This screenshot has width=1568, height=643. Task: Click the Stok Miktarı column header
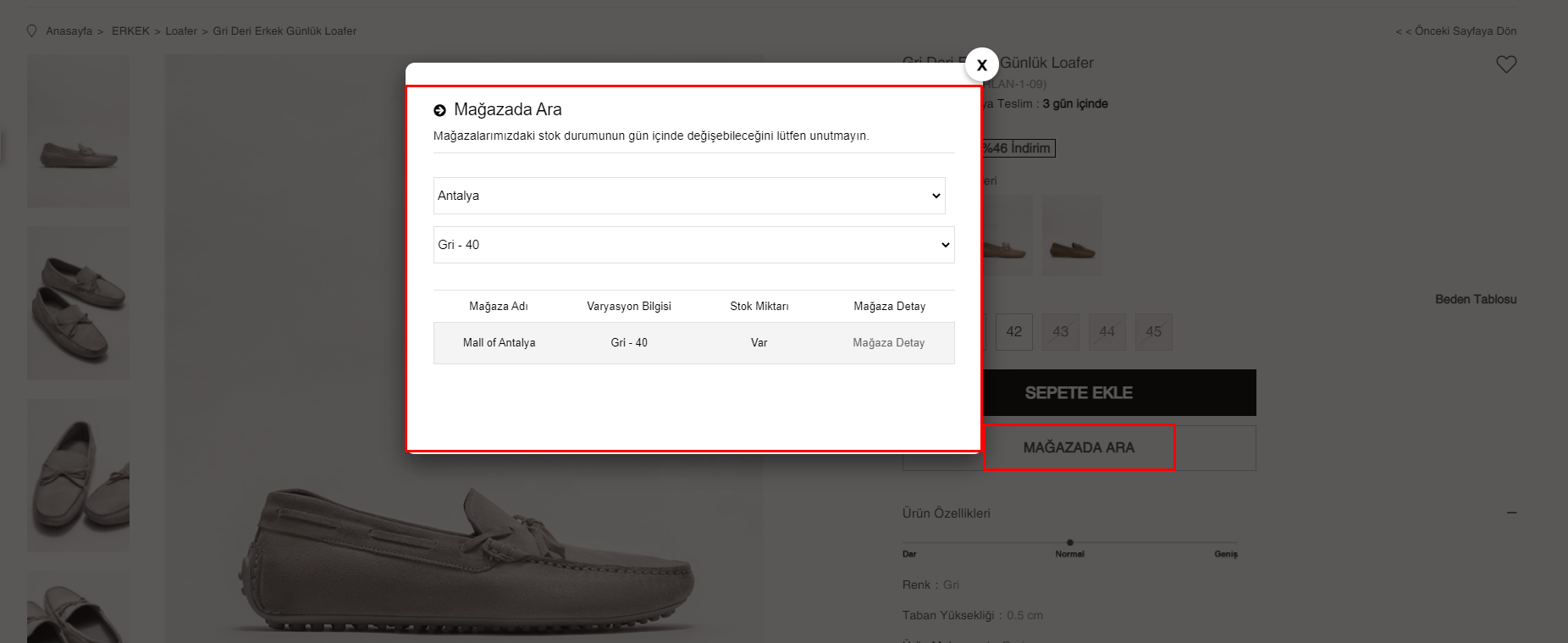click(x=759, y=307)
